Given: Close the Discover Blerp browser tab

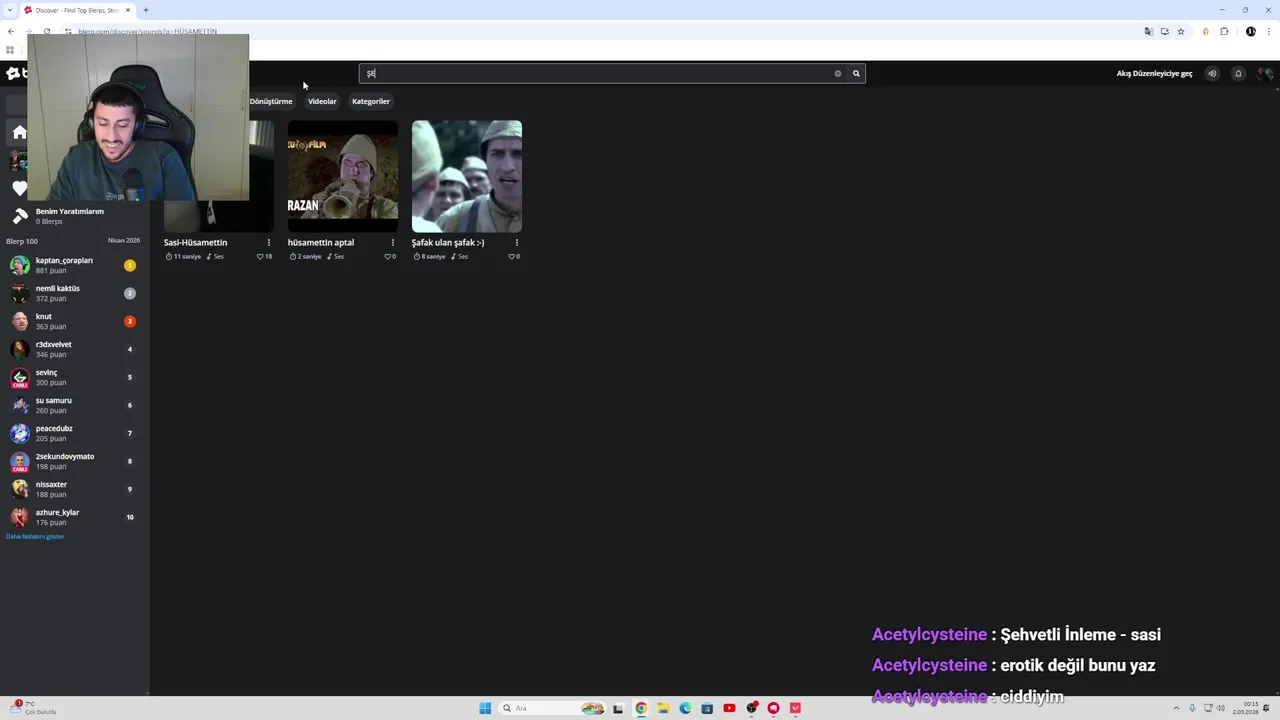Looking at the screenshot, I should [x=128, y=10].
